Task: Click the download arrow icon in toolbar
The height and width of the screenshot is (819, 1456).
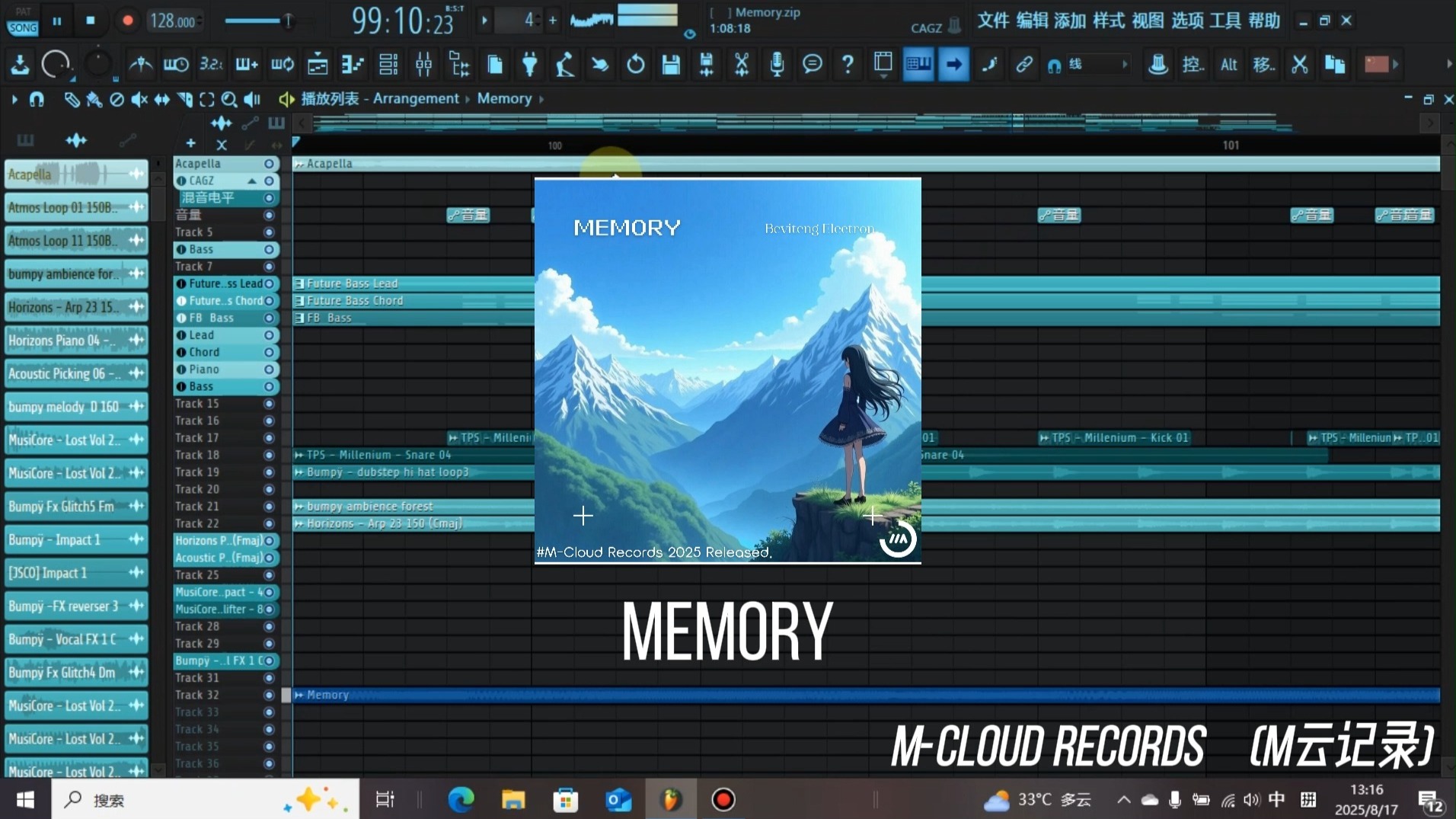Action: pyautogui.click(x=20, y=65)
